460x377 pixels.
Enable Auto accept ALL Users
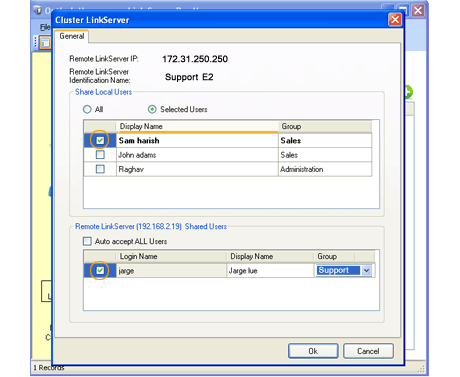pyautogui.click(x=87, y=241)
